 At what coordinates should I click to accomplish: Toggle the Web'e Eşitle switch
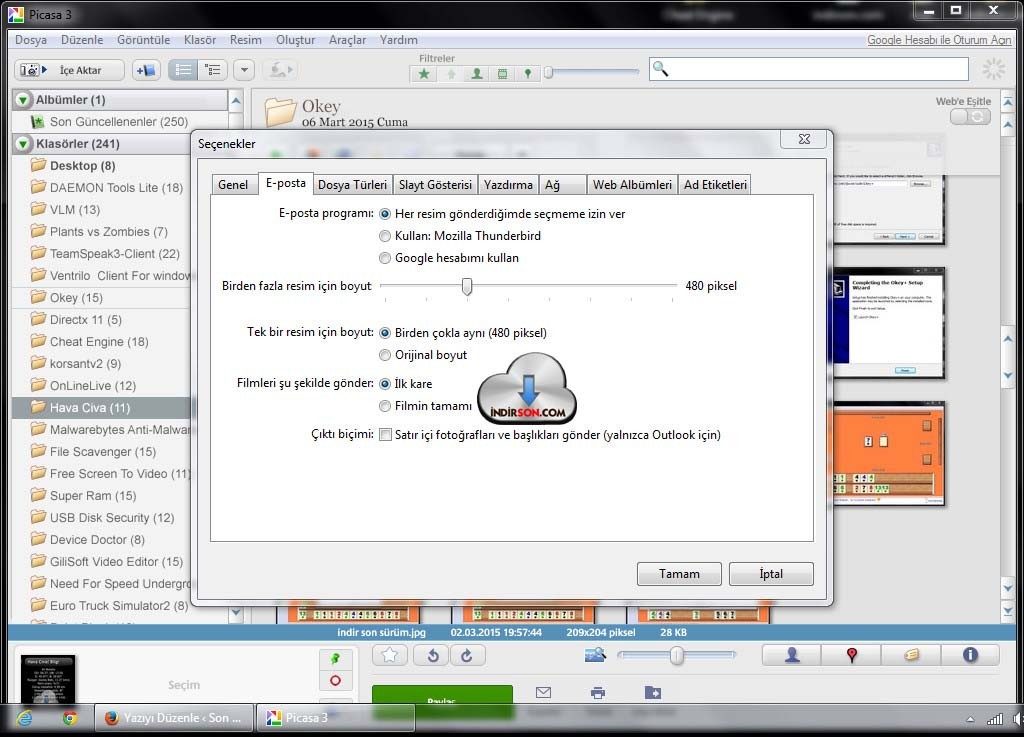[970, 117]
